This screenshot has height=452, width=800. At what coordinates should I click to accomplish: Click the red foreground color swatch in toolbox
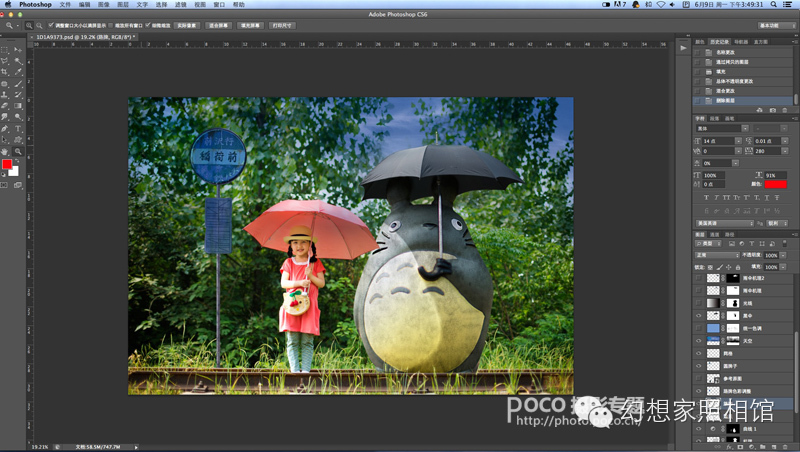pos(6,164)
